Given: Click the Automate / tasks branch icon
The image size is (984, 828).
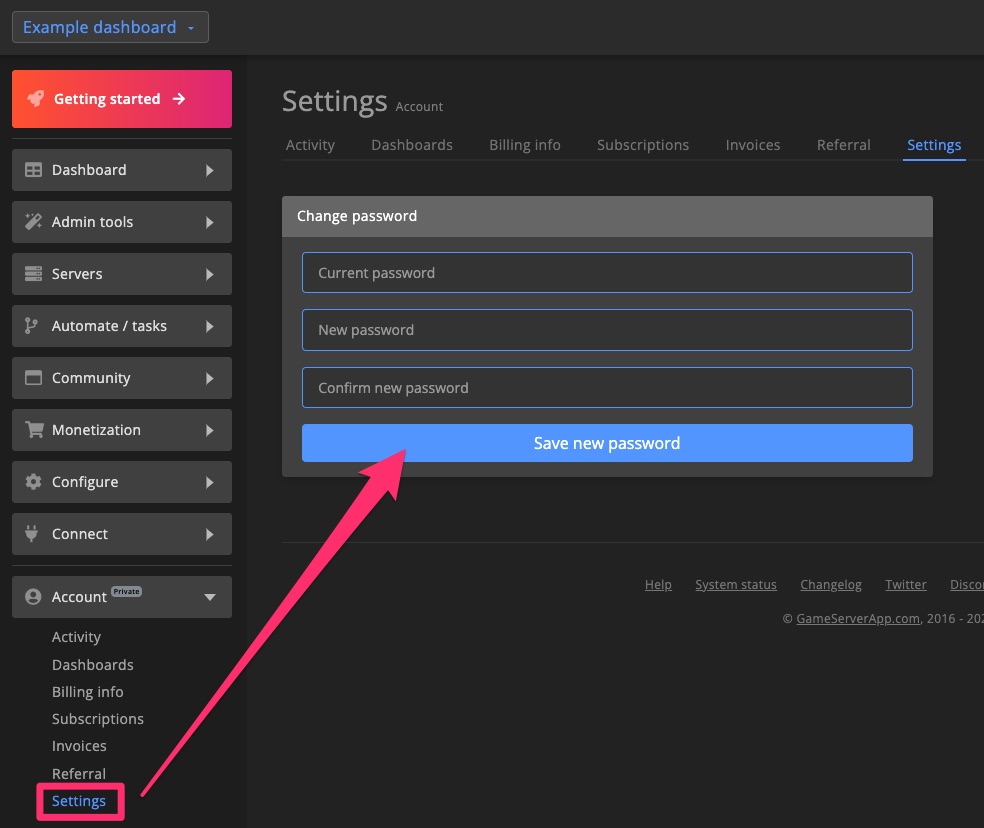Looking at the screenshot, I should click(32, 326).
